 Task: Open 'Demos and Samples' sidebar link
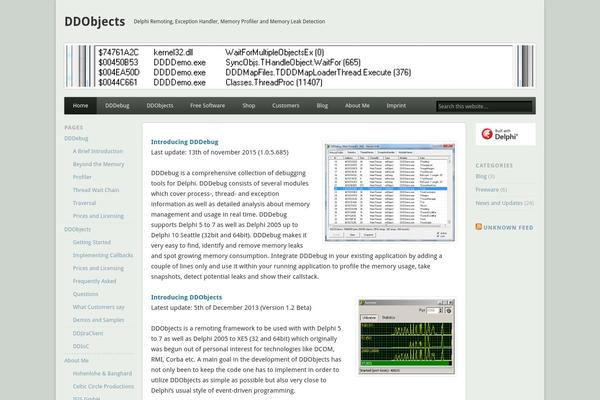click(x=98, y=320)
